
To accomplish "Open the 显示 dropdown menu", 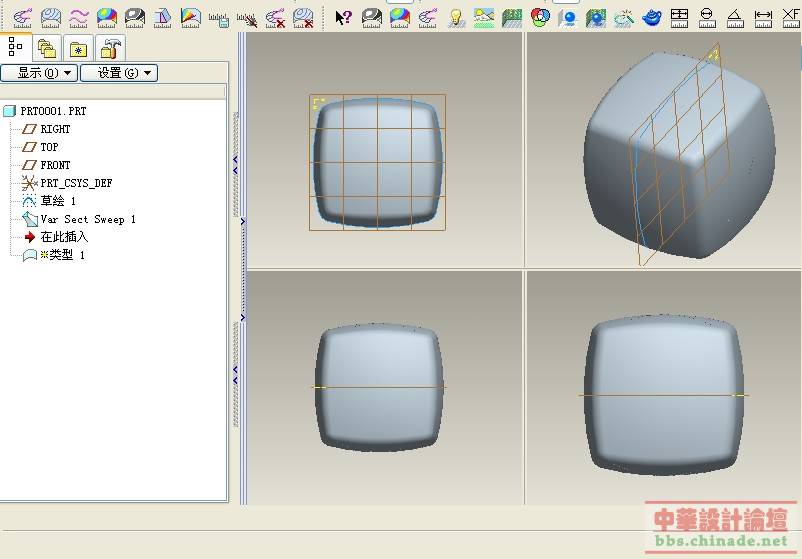I will coord(39,72).
